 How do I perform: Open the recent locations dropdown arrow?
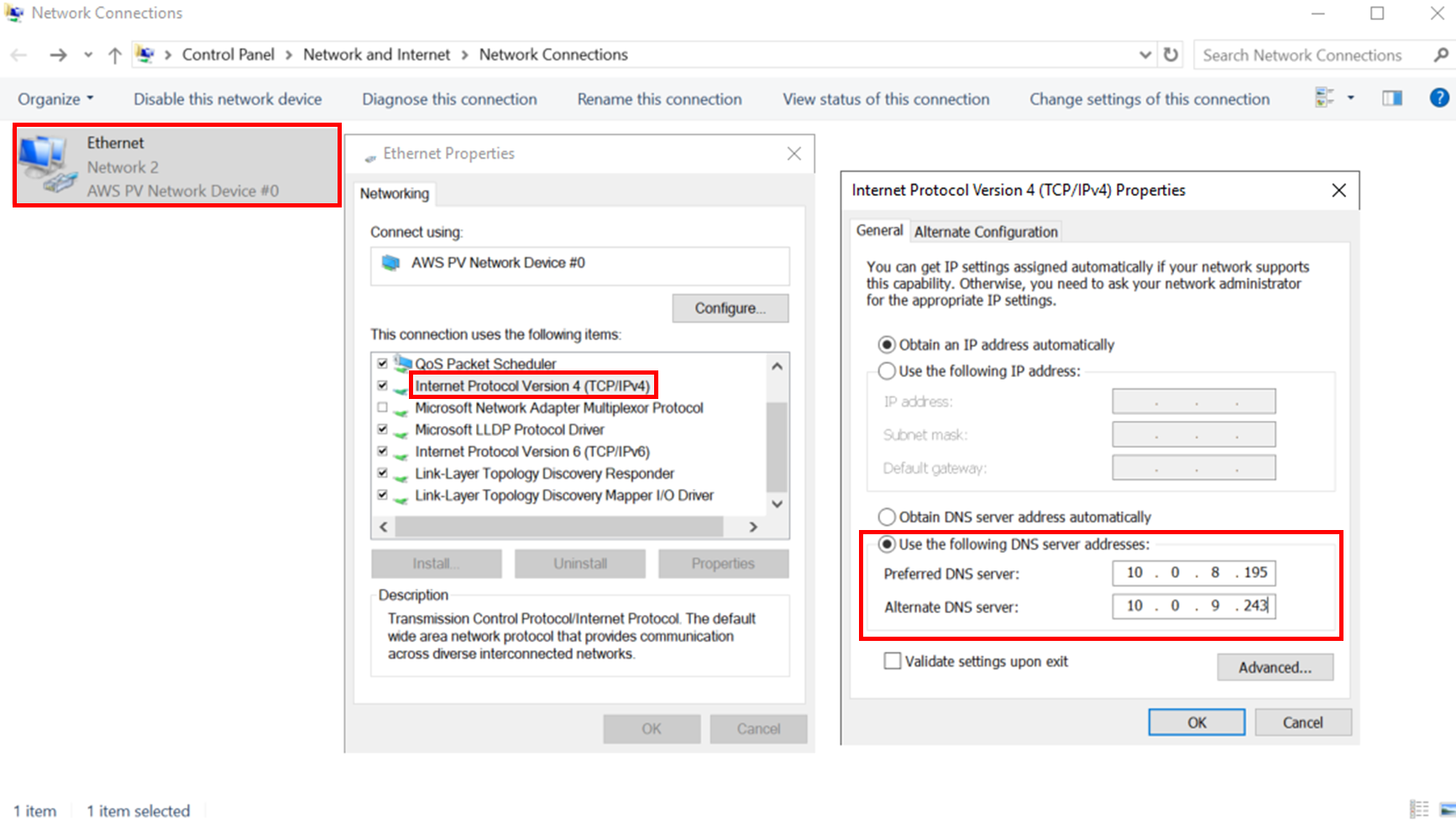click(x=88, y=55)
